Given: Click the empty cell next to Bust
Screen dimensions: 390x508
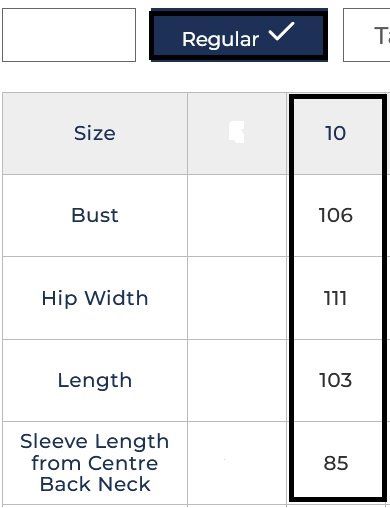Looking at the screenshot, I should pyautogui.click(x=237, y=215).
